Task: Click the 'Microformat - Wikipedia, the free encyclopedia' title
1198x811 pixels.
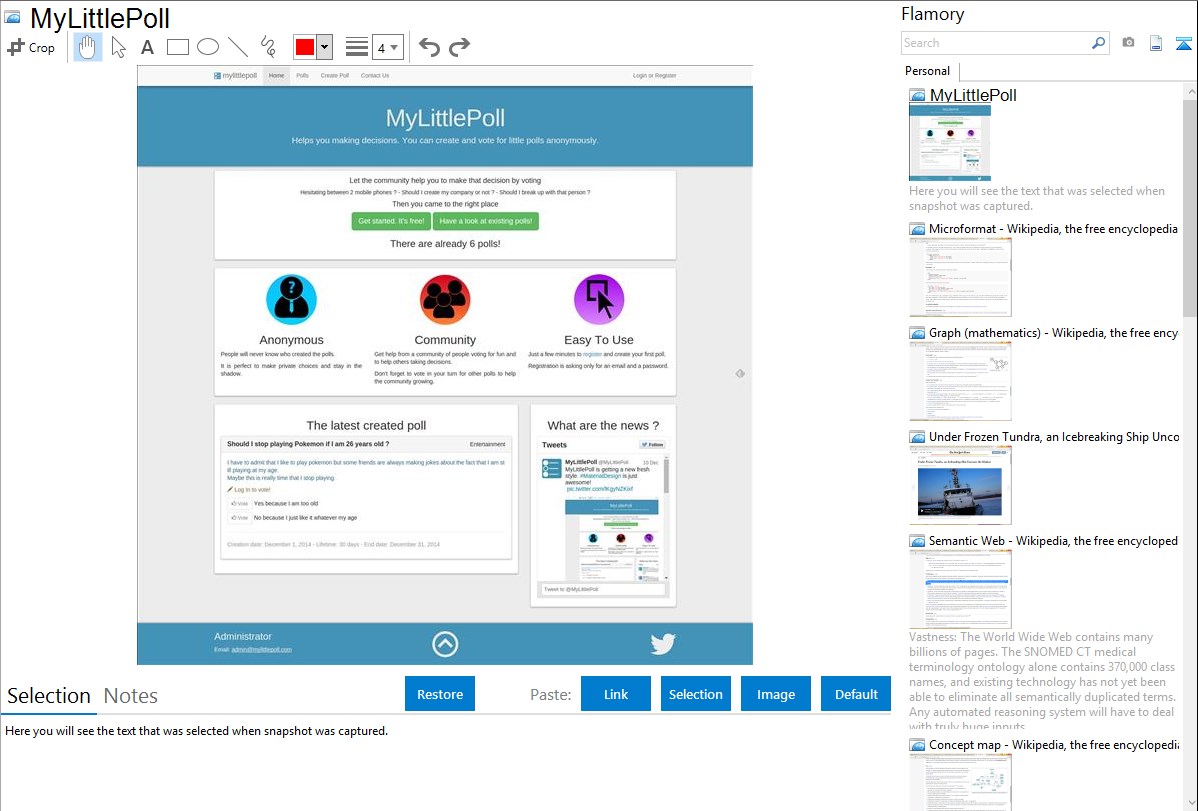Action: (1053, 229)
